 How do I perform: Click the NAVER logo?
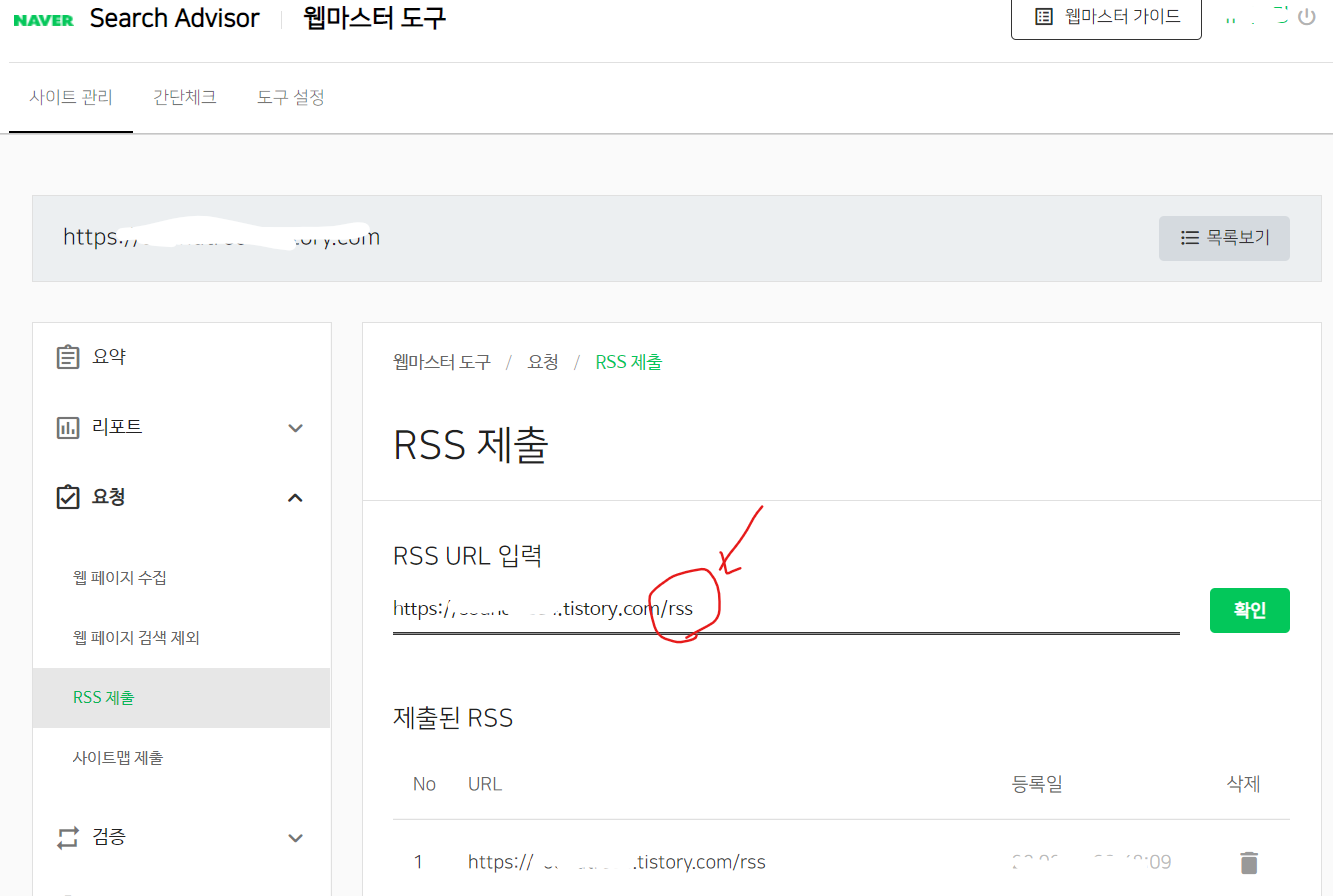[43, 20]
